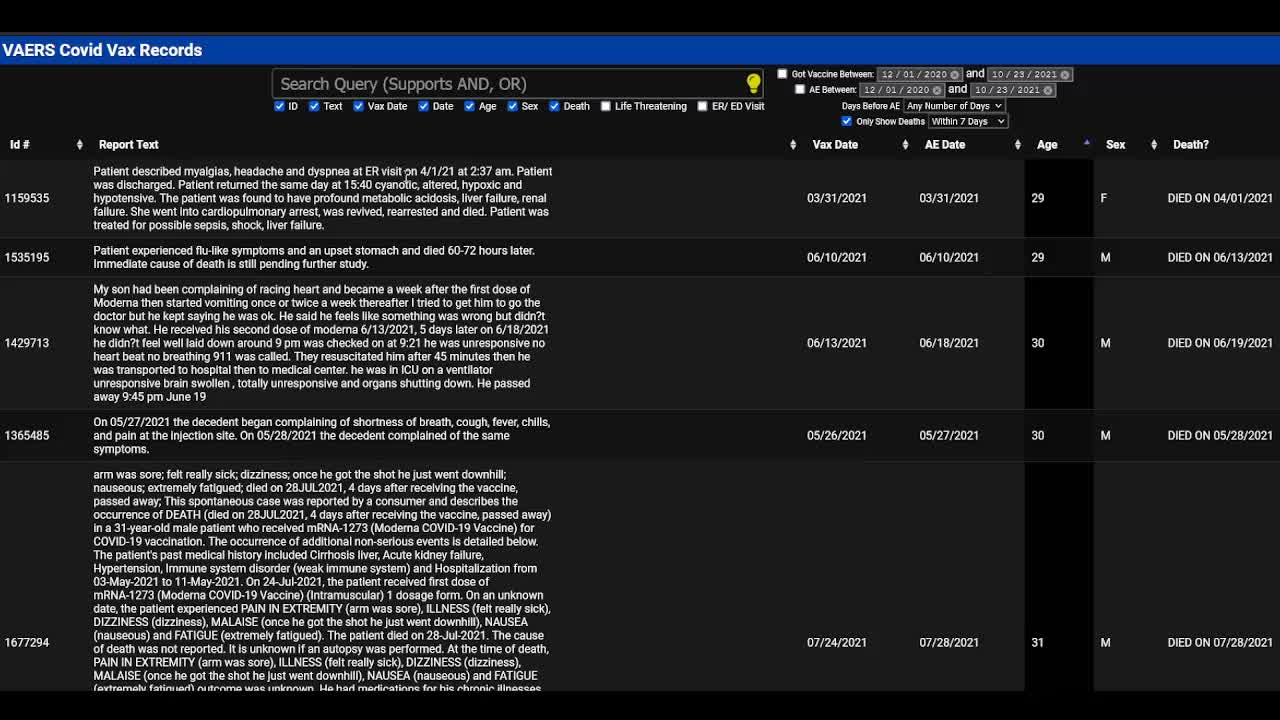This screenshot has height=720, width=1280.
Task: Click sort arrows just left of Age header
Action: coord(1018,145)
